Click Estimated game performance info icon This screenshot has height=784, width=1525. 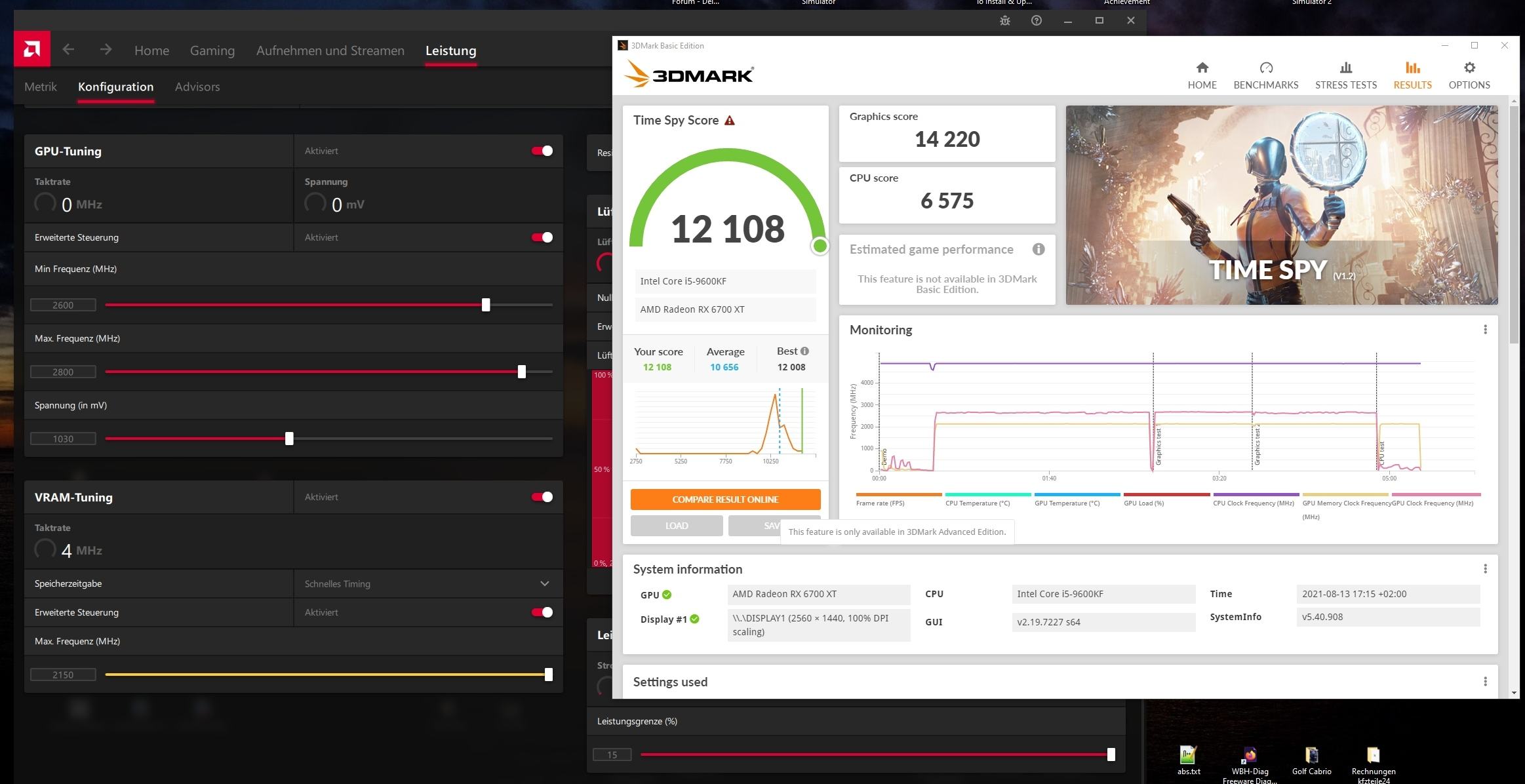[1039, 249]
